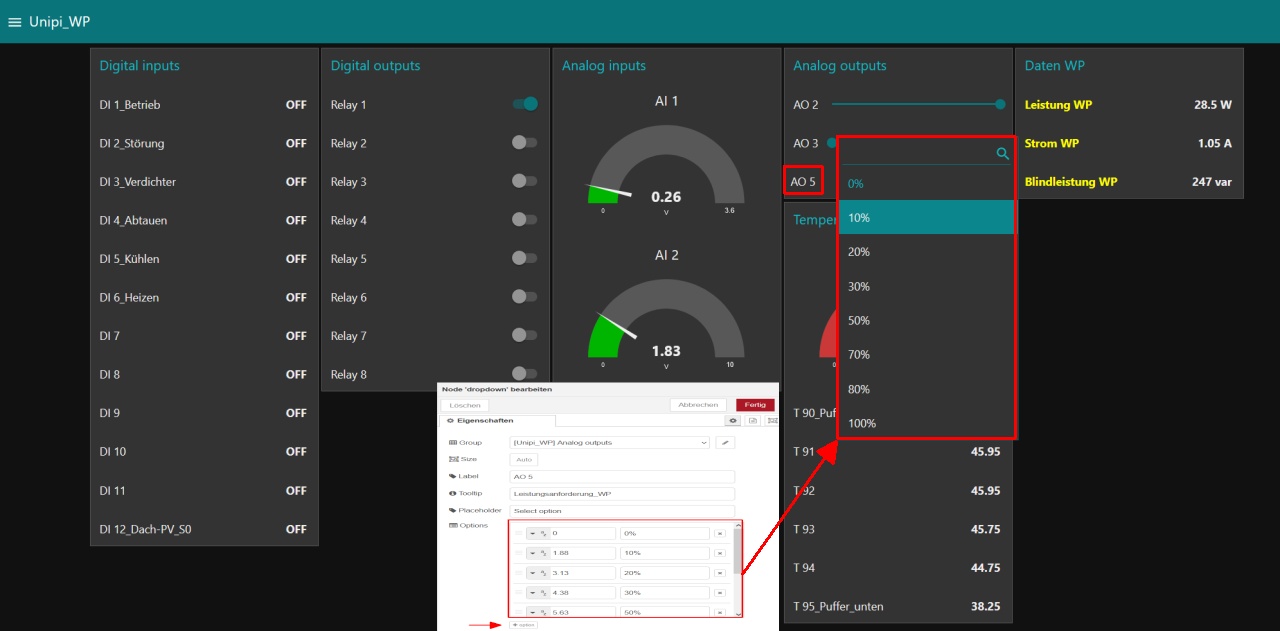This screenshot has width=1280, height=631.
Task: Click the Leistung WP value 28.5 W
Action: pos(1212,104)
